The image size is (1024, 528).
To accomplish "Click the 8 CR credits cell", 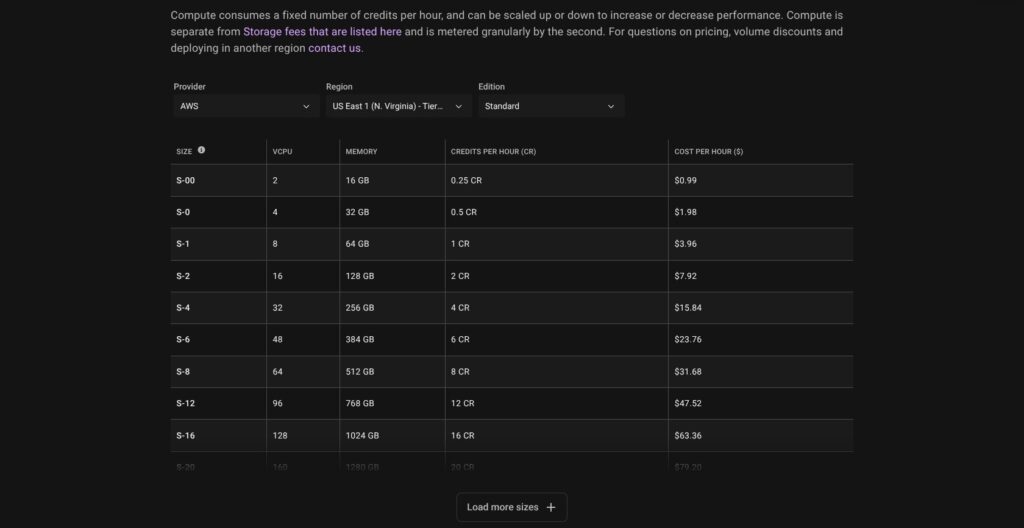I will (x=556, y=372).
